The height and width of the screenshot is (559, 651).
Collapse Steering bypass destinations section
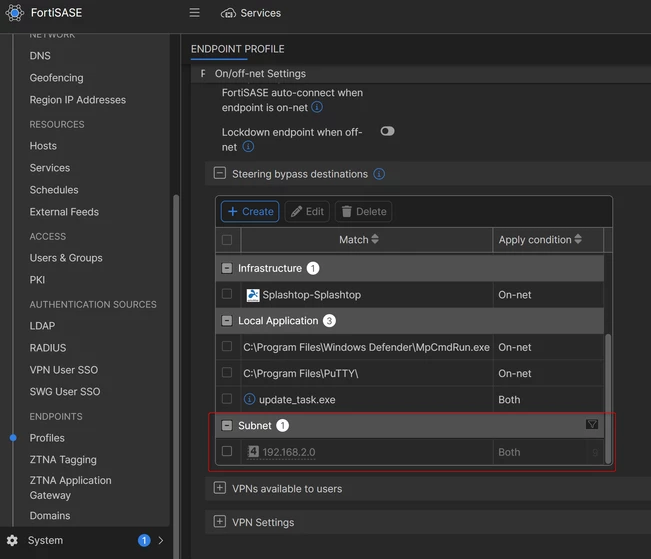pos(220,173)
